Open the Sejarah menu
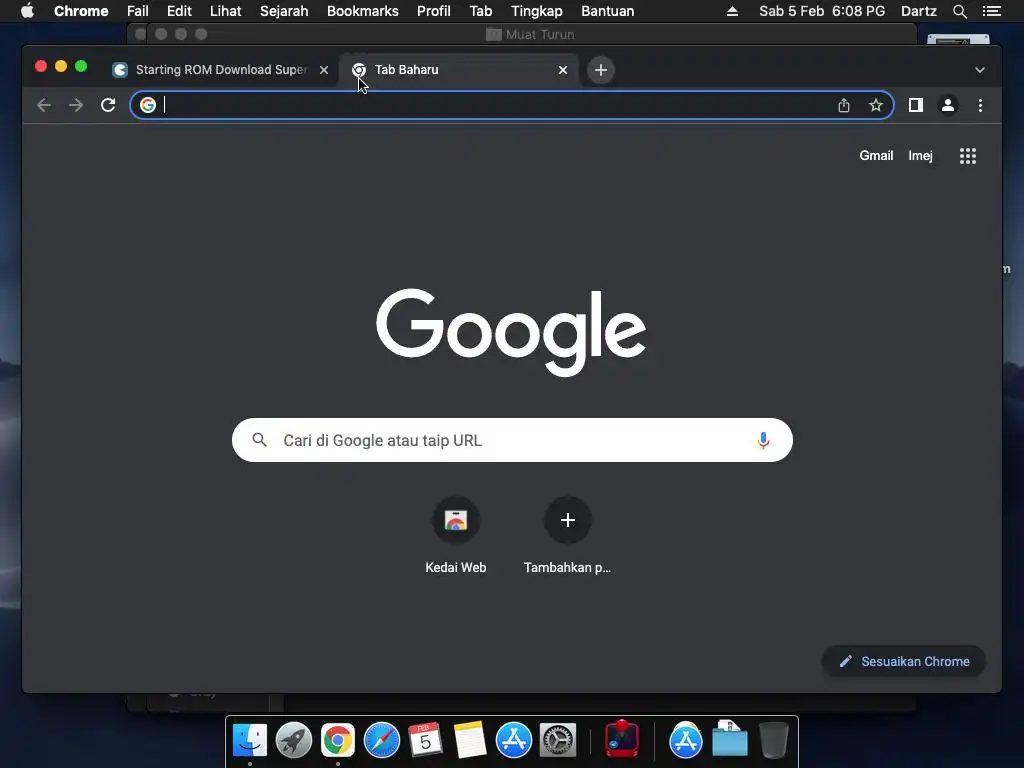The image size is (1024, 768). (284, 11)
